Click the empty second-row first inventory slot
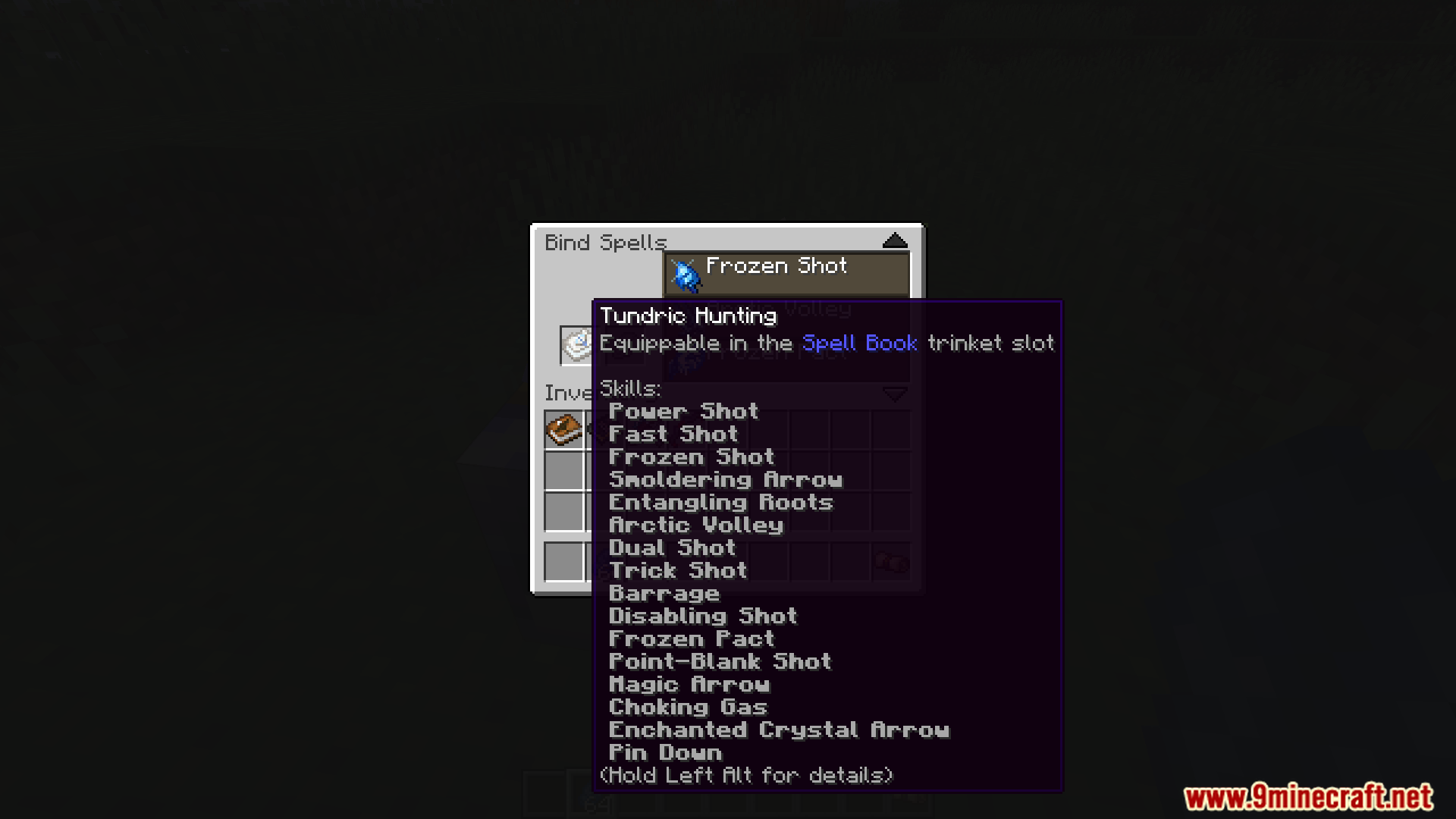The height and width of the screenshot is (819, 1456). [x=563, y=471]
